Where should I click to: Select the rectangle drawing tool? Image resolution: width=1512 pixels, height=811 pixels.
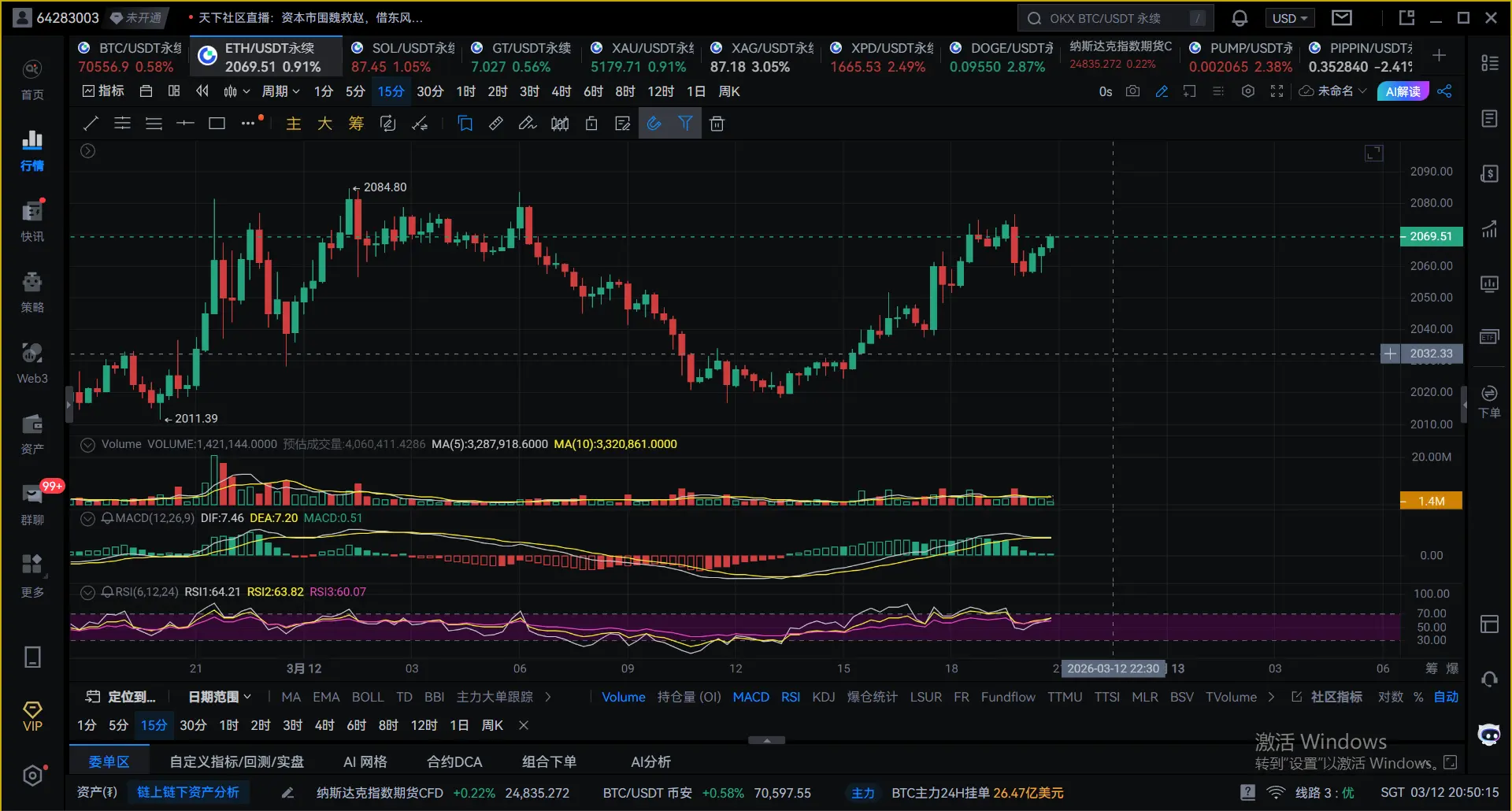pos(217,124)
